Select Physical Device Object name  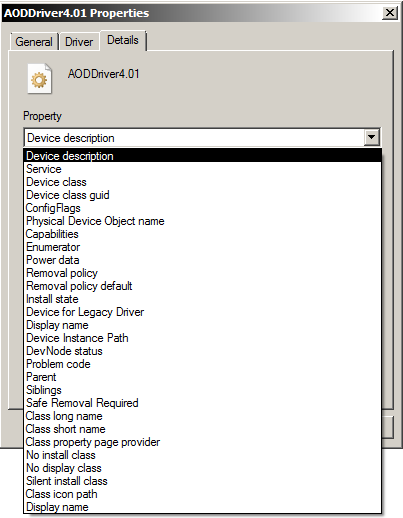point(203,221)
